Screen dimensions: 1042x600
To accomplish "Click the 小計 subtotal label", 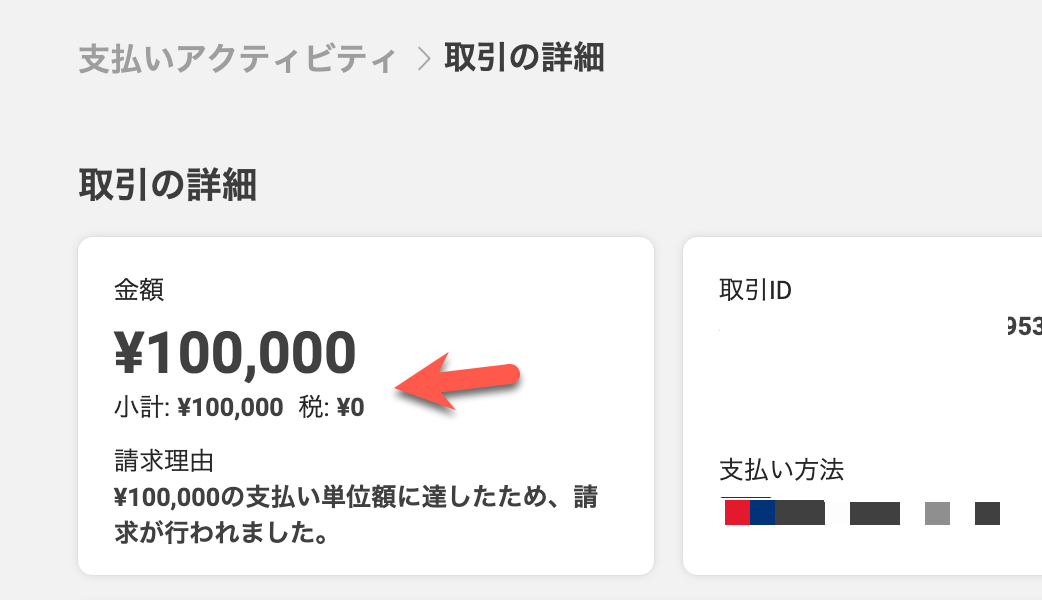I will pyautogui.click(x=142, y=408).
